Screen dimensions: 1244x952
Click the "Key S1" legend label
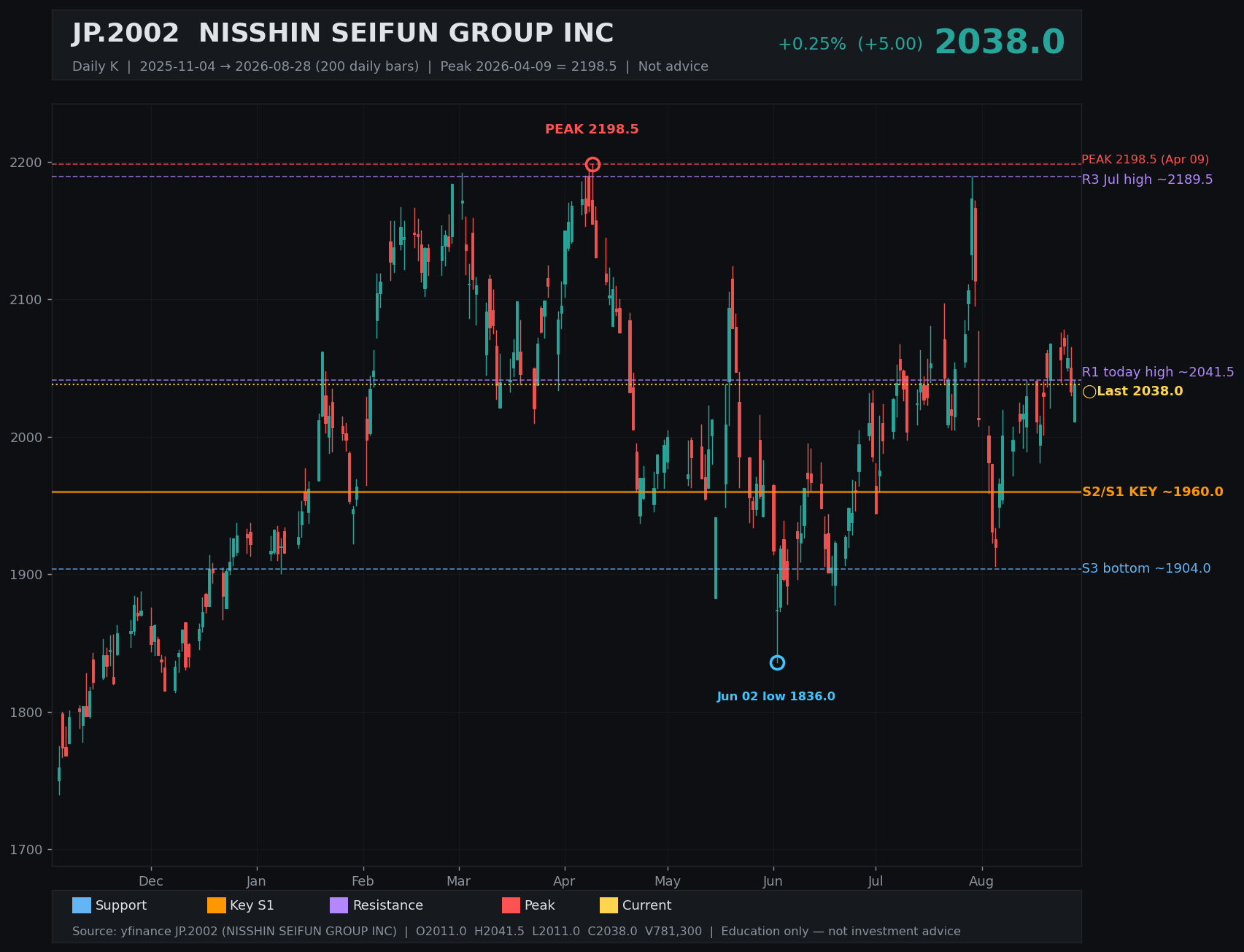click(x=252, y=905)
